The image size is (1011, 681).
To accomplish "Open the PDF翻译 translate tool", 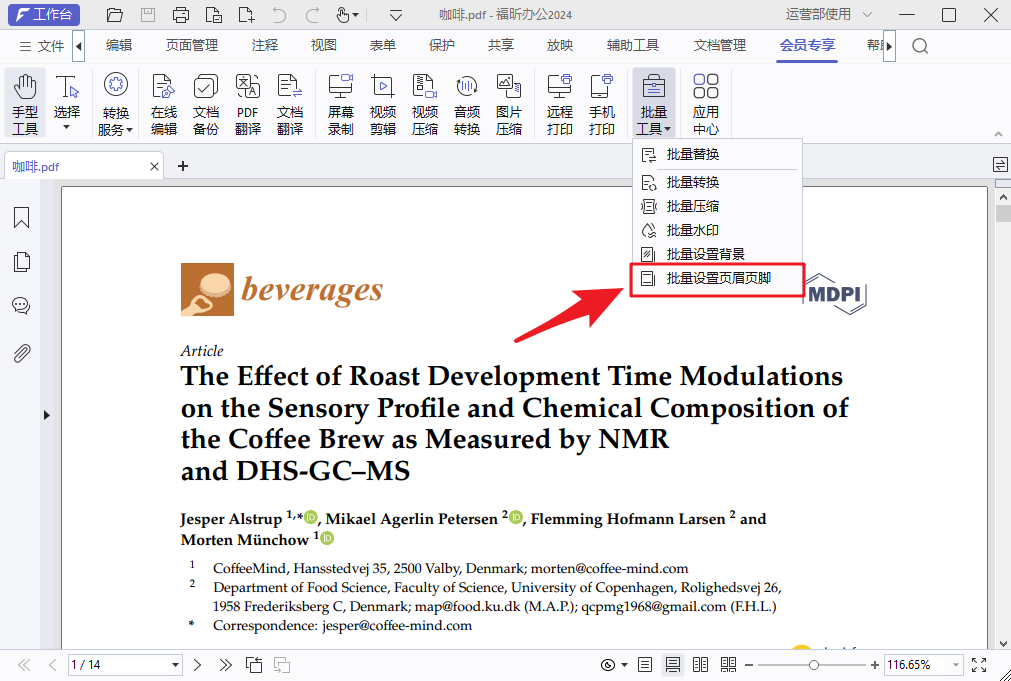I will 248,103.
